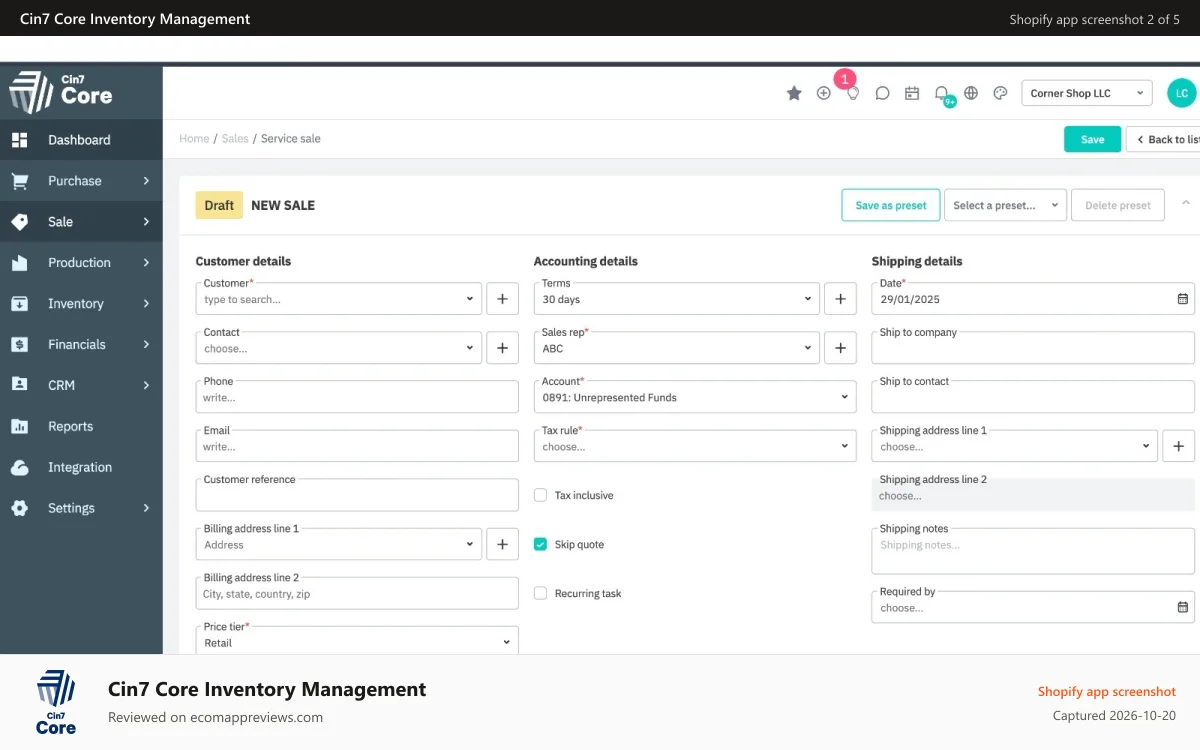Screen dimensions: 1200x750
Task: Add new shipping address with plus button
Action: pyautogui.click(x=1178, y=446)
